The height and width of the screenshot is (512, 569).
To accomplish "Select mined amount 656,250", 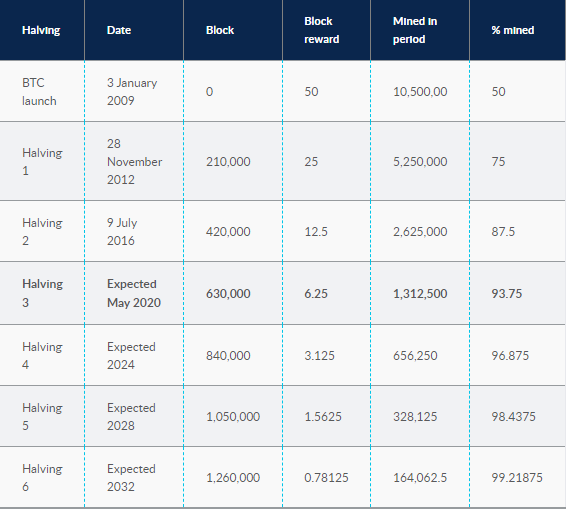I will click(415, 356).
